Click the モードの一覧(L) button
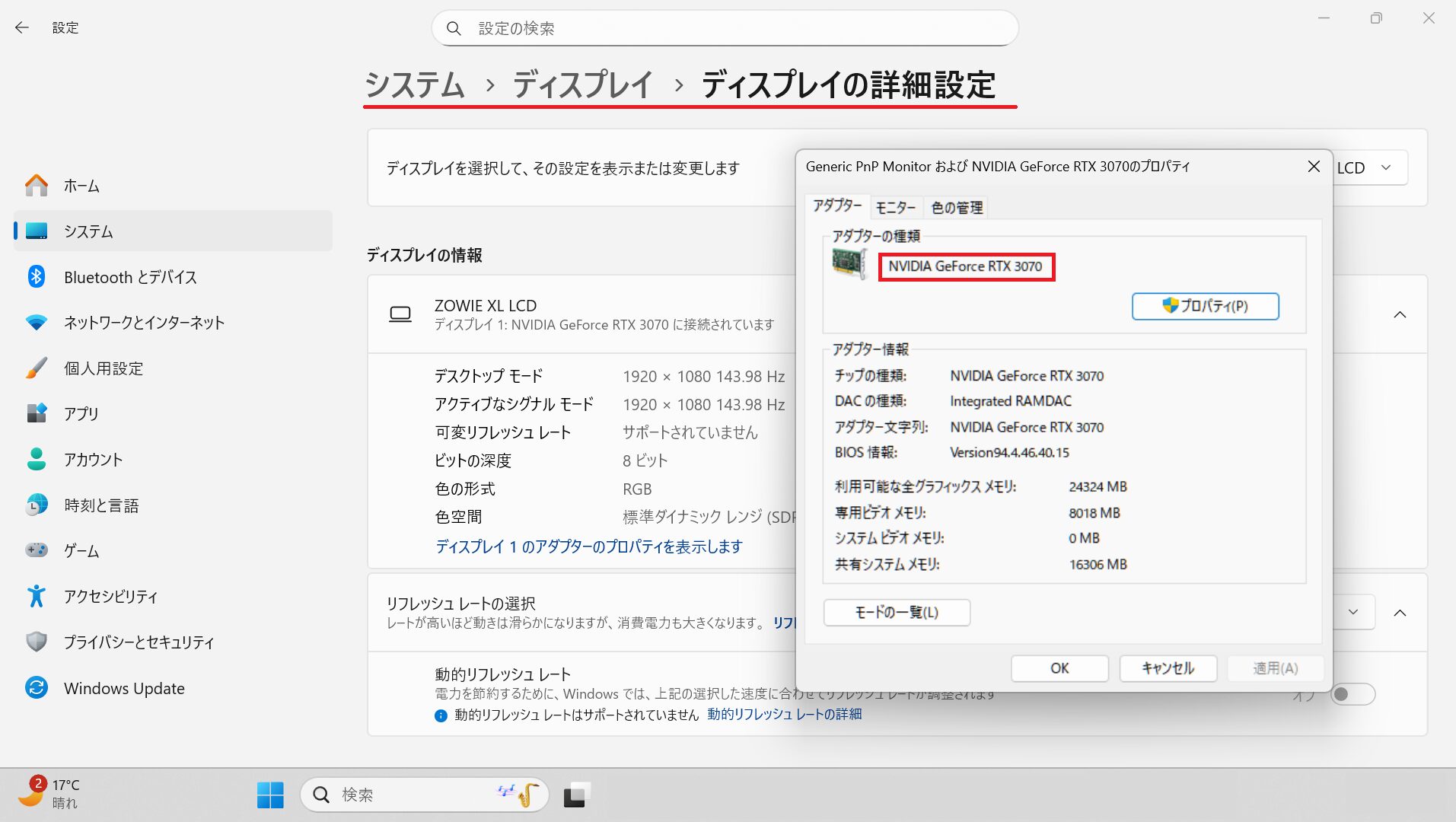Image resolution: width=1456 pixels, height=822 pixels. (897, 613)
